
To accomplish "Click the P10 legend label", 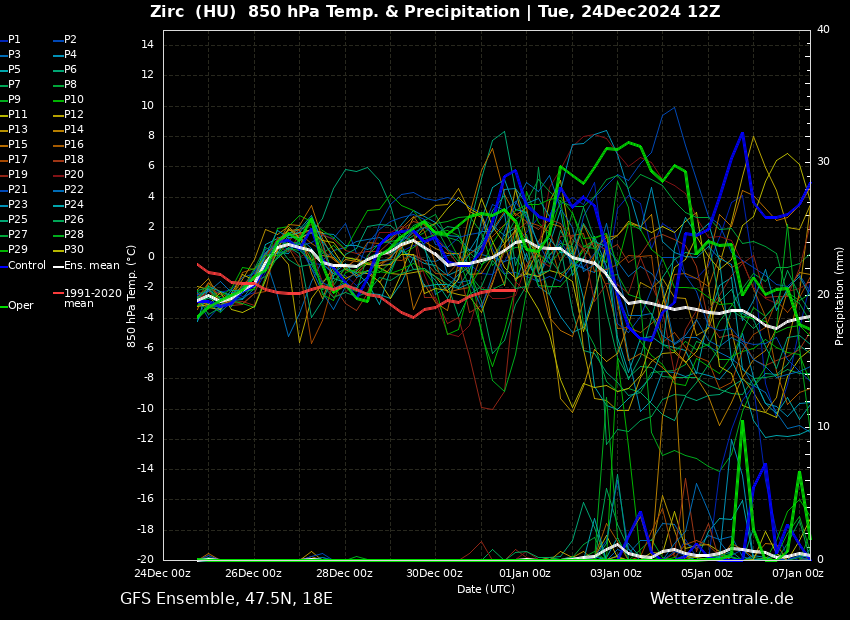I will click(x=74, y=100).
